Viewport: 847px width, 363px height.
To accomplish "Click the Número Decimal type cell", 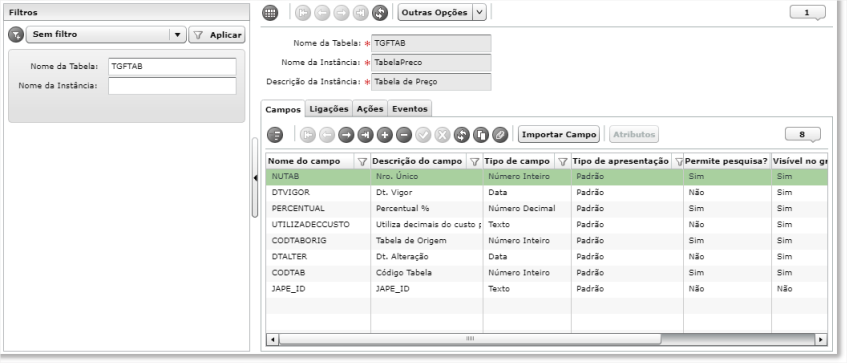I will [x=527, y=209].
